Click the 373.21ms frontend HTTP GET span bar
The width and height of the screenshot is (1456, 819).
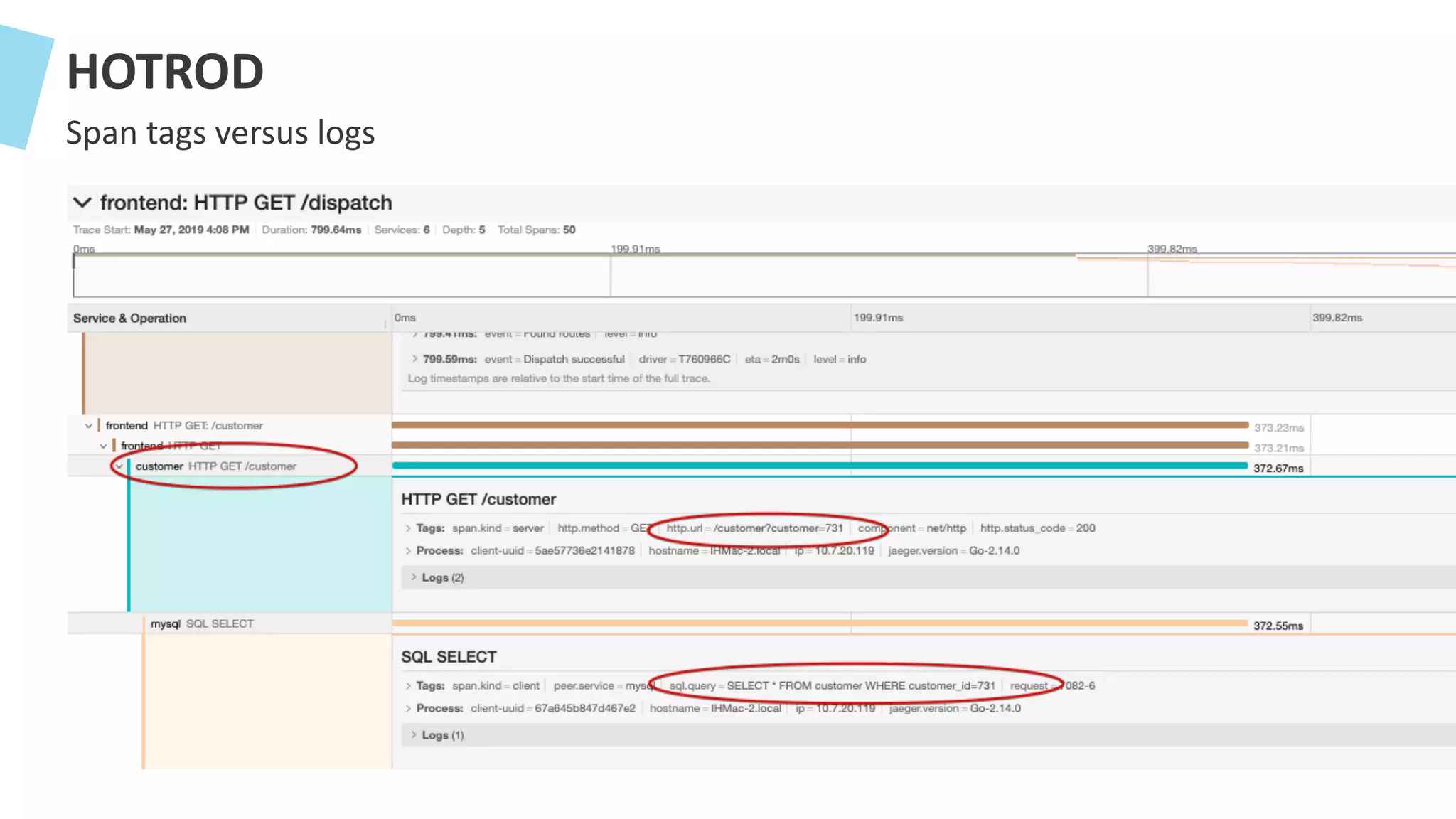click(x=820, y=445)
